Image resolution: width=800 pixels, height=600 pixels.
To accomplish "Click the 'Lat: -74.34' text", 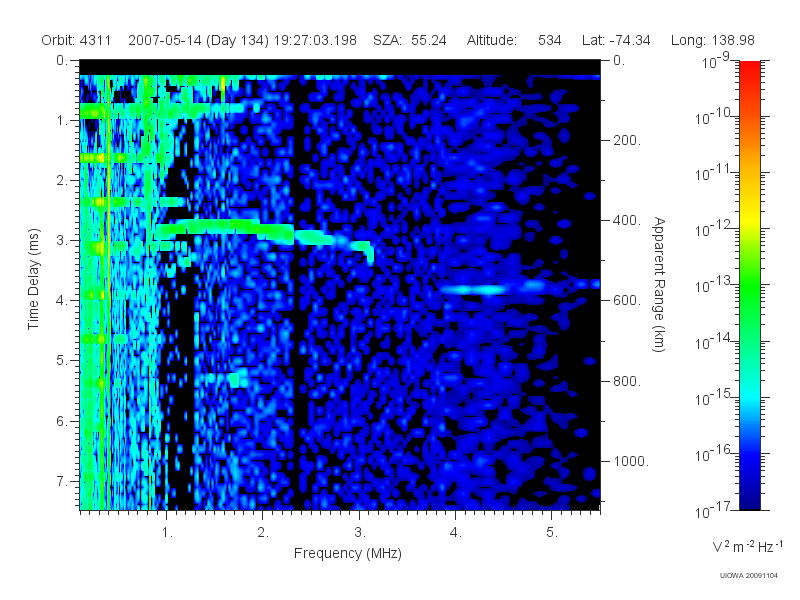I will click(x=616, y=40).
